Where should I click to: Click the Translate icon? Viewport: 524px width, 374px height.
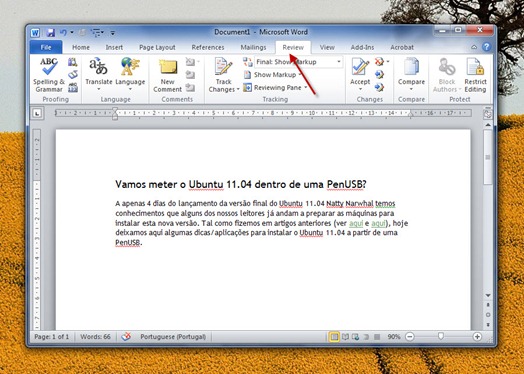pos(99,66)
